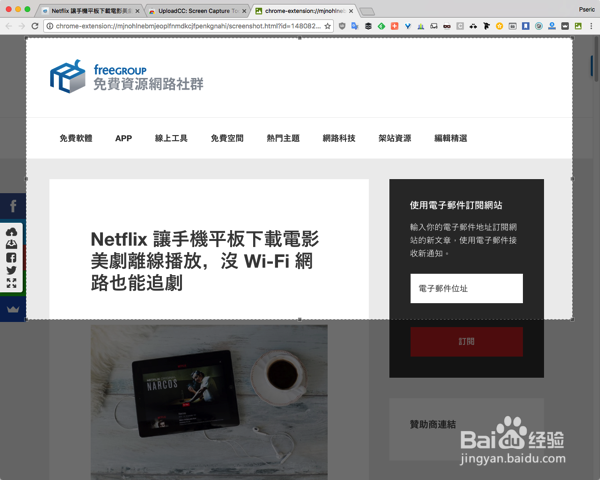Click the Narcos tablet article image
The height and width of the screenshot is (480, 600).
point(209,402)
